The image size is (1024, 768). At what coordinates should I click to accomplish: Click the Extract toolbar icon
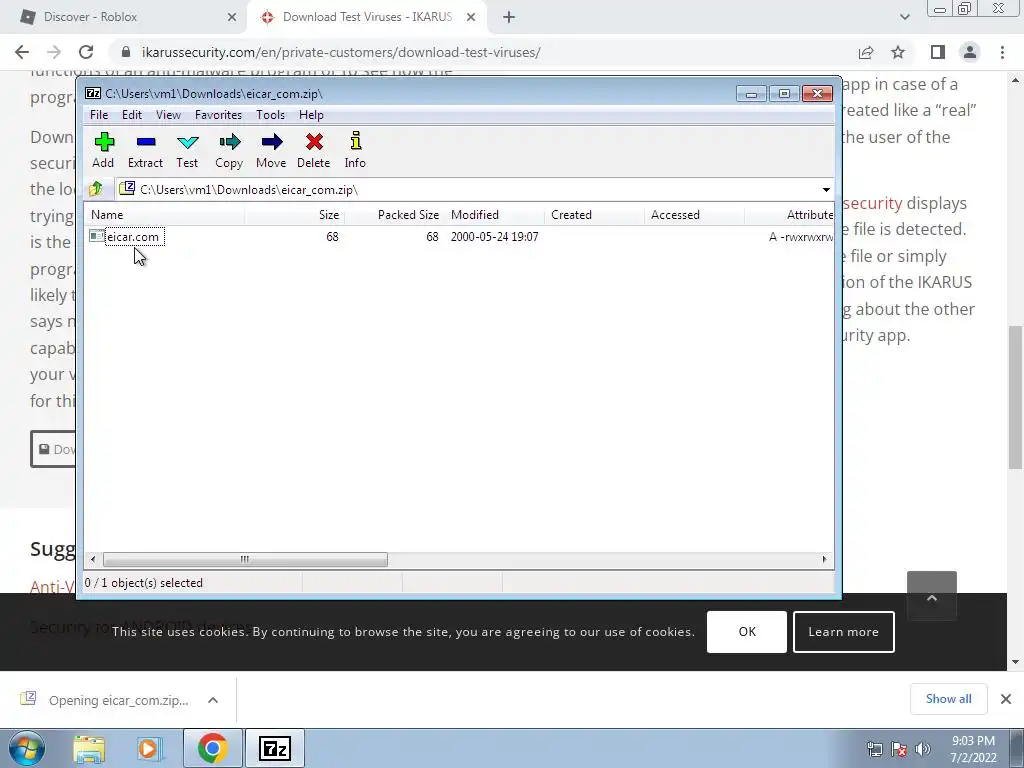145,150
